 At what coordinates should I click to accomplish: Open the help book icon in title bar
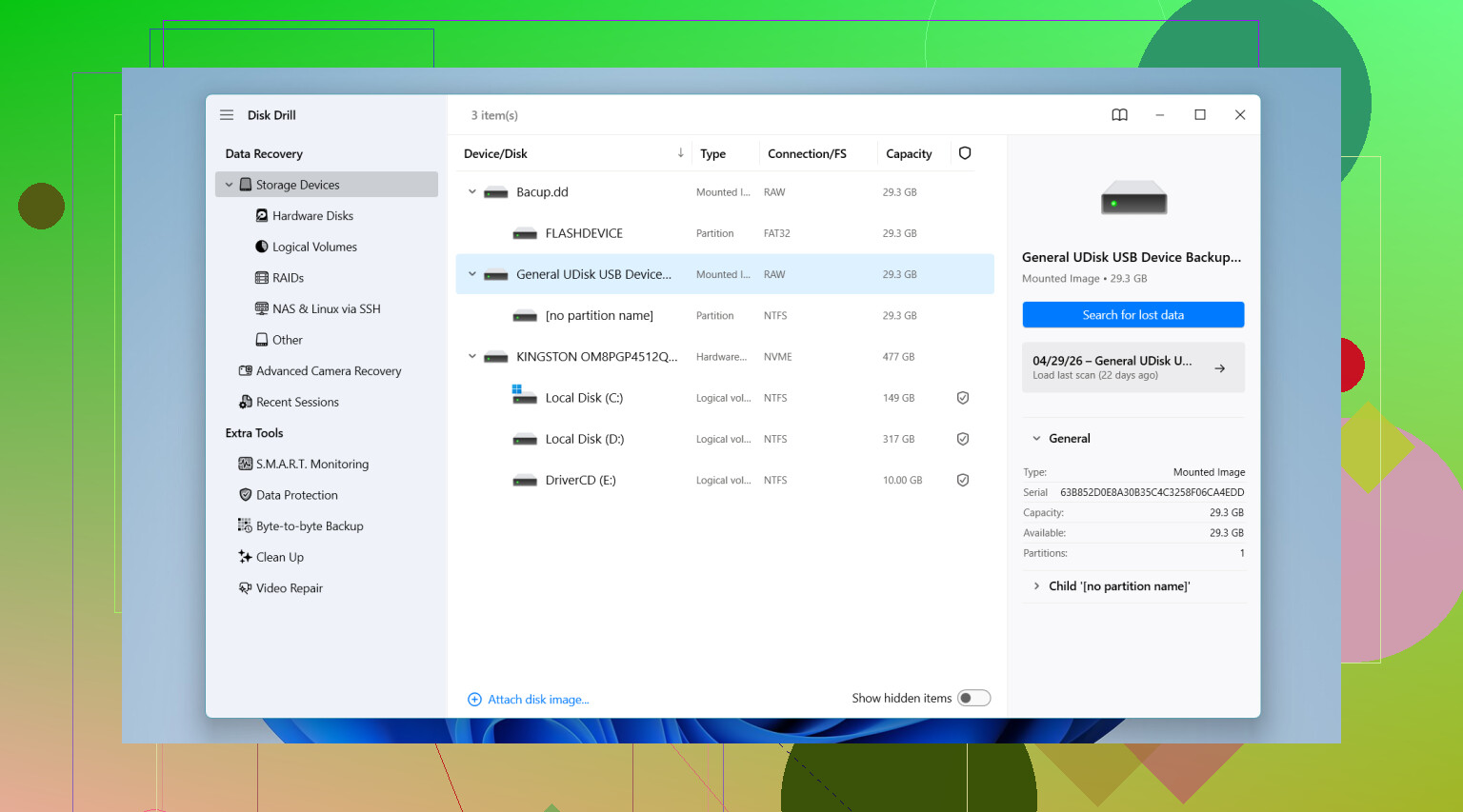coord(1119,115)
